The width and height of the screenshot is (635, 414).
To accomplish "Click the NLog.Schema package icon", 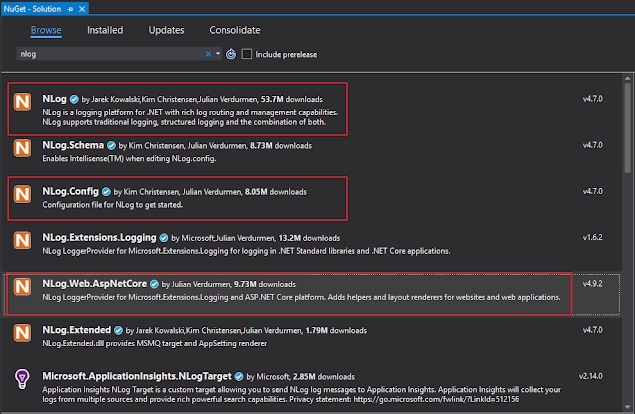I will [23, 148].
